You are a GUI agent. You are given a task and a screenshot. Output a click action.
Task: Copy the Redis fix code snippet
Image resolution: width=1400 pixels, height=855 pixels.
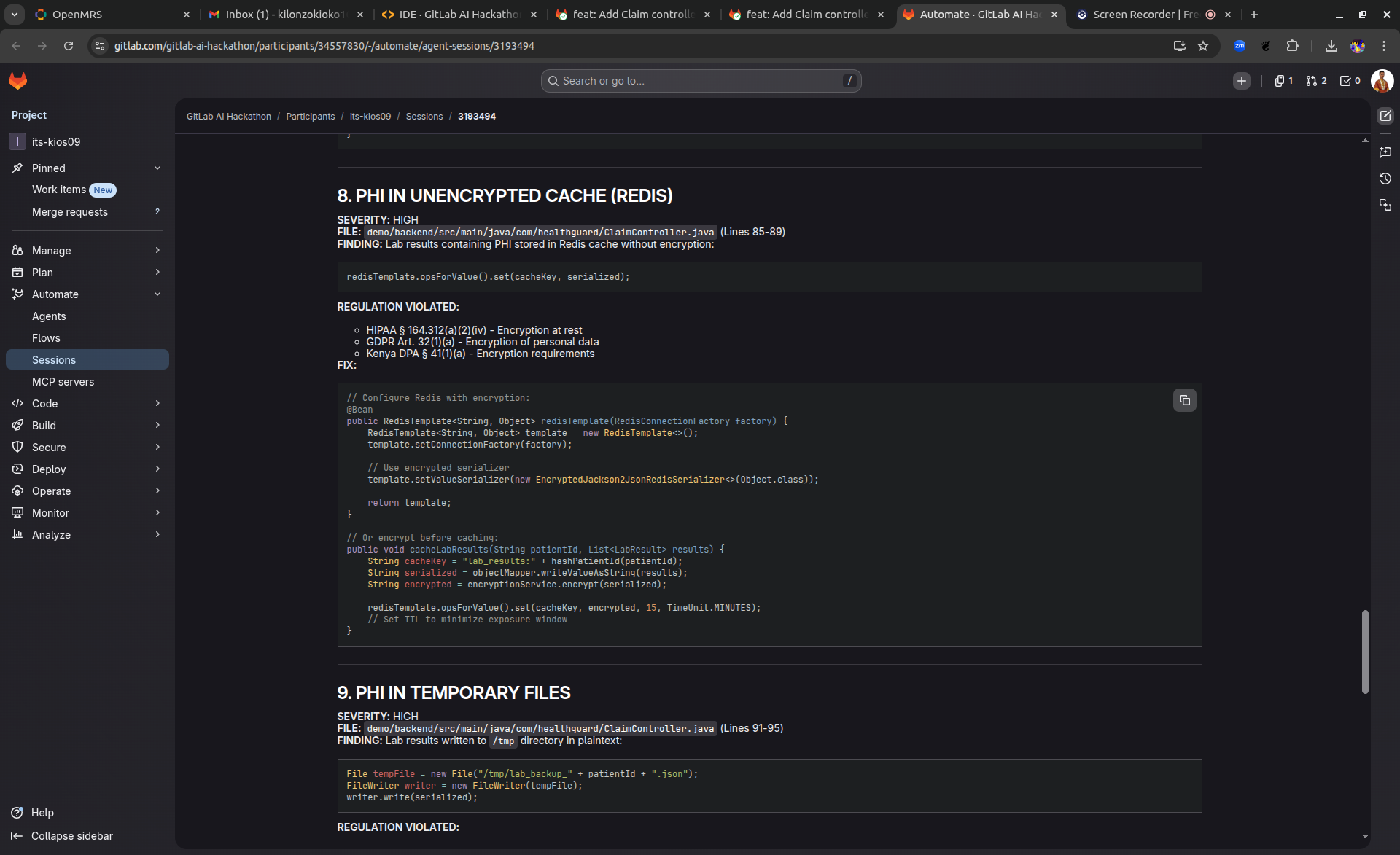(1184, 400)
